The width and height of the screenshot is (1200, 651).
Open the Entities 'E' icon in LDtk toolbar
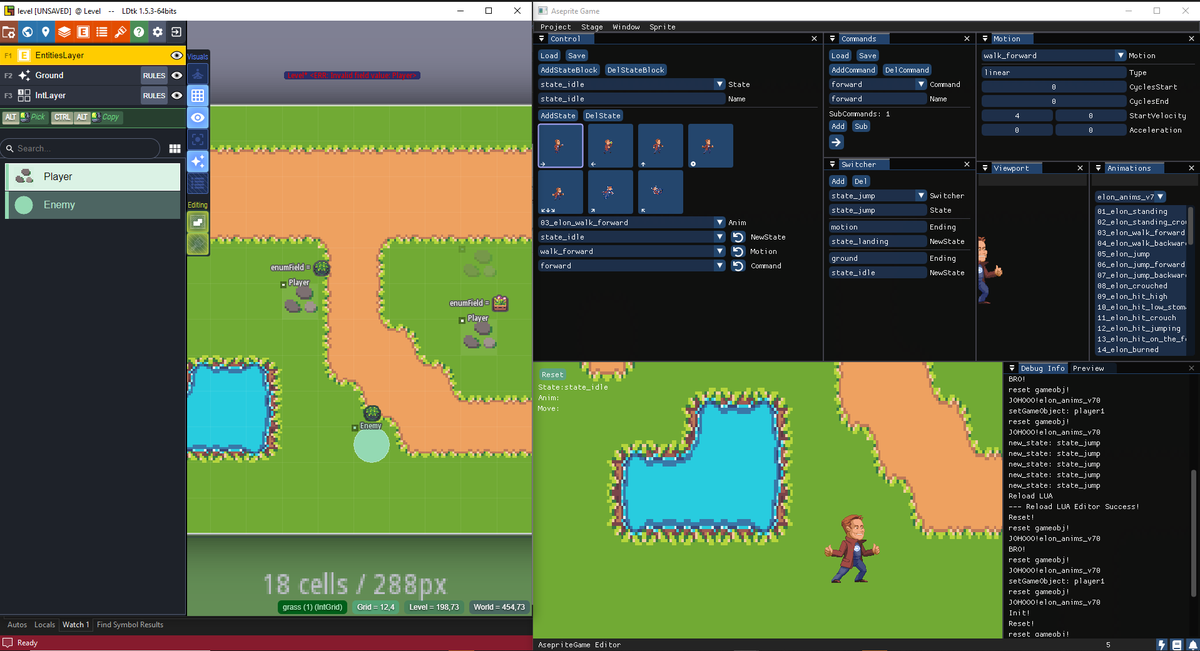[x=83, y=32]
